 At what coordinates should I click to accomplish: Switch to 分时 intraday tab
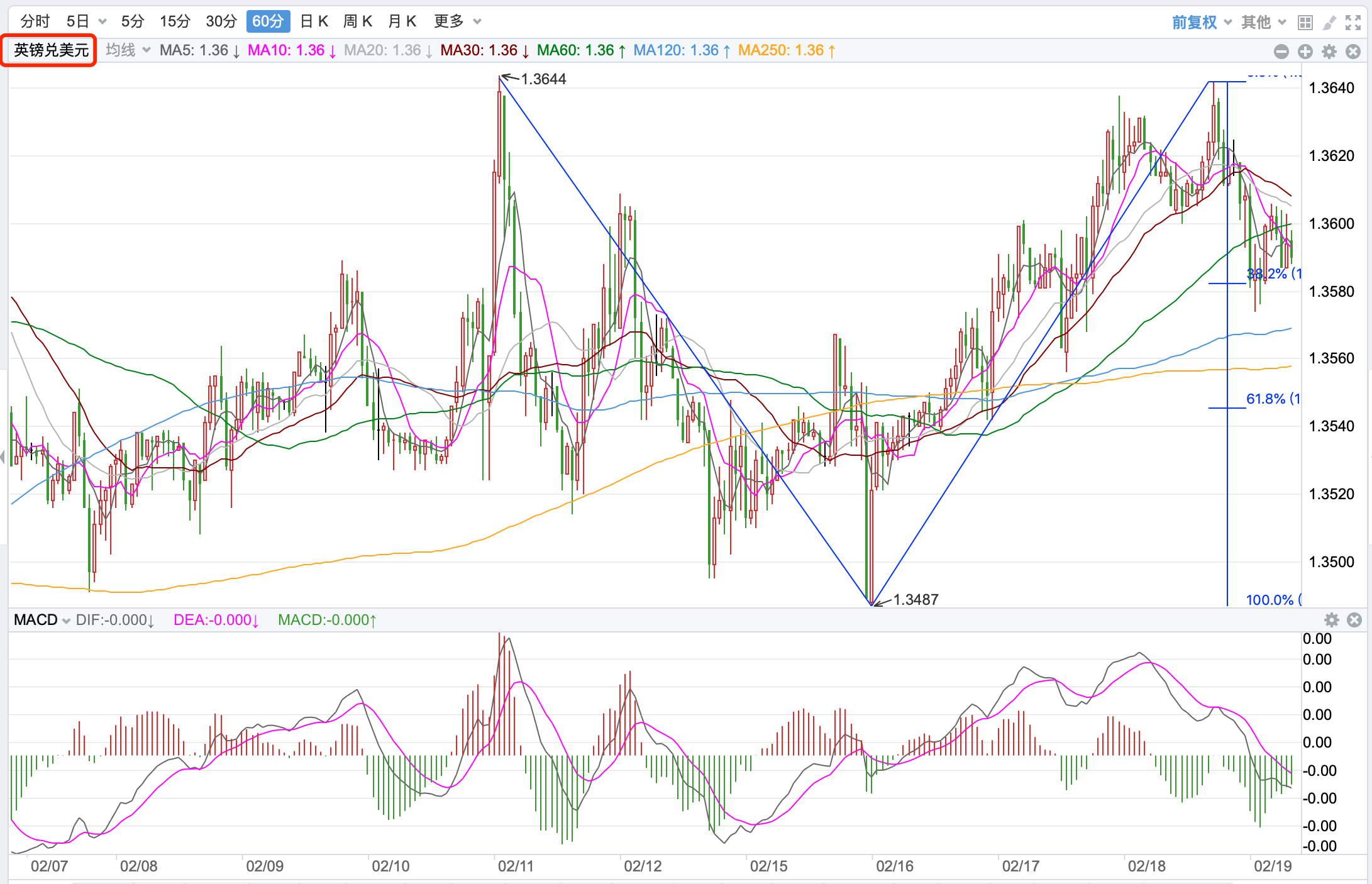click(35, 21)
